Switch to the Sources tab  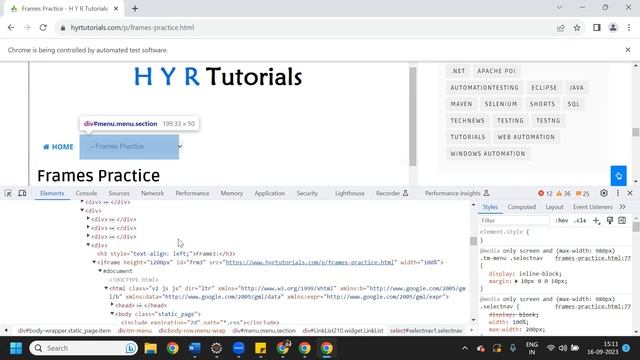point(119,193)
